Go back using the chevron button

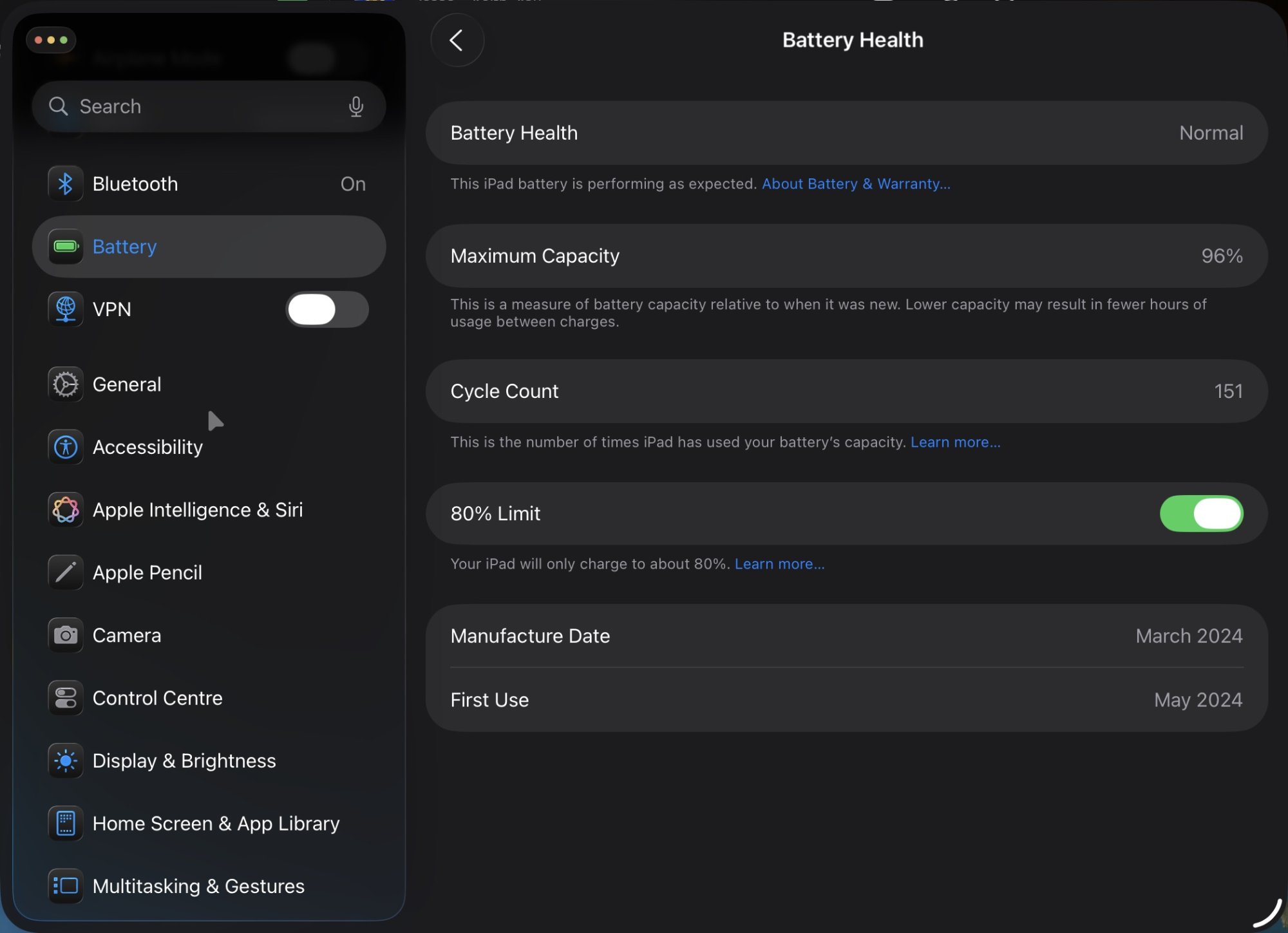(457, 41)
